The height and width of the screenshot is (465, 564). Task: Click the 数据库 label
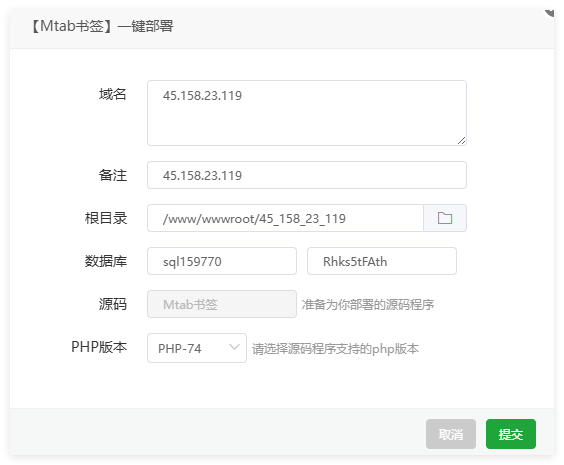pos(106,261)
